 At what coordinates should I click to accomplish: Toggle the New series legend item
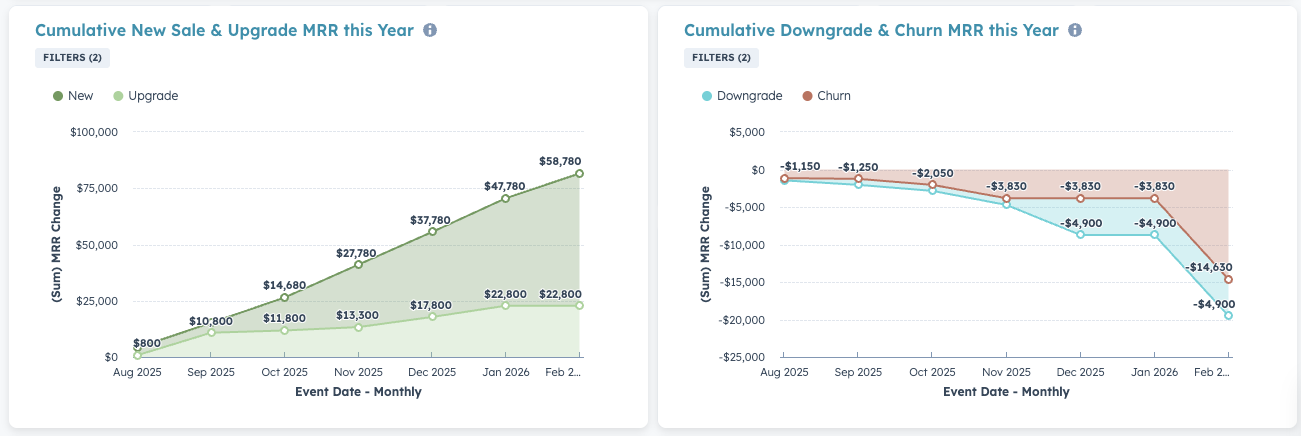click(x=73, y=96)
